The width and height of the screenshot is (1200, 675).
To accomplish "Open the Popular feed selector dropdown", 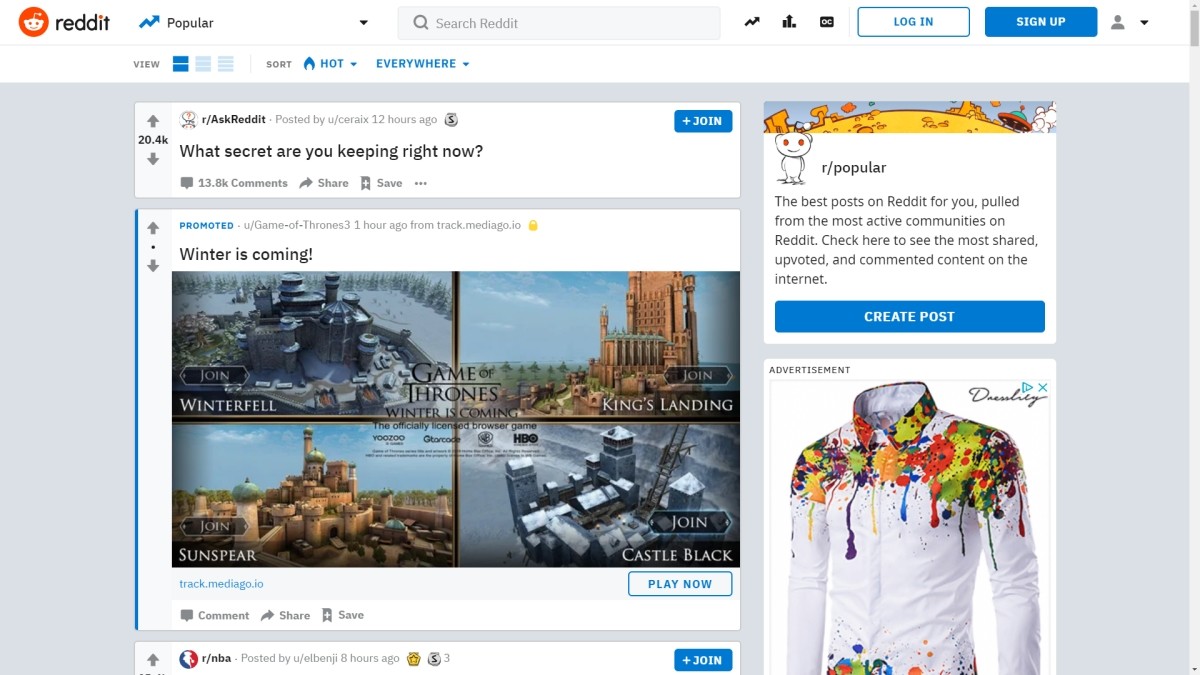I will 362,21.
